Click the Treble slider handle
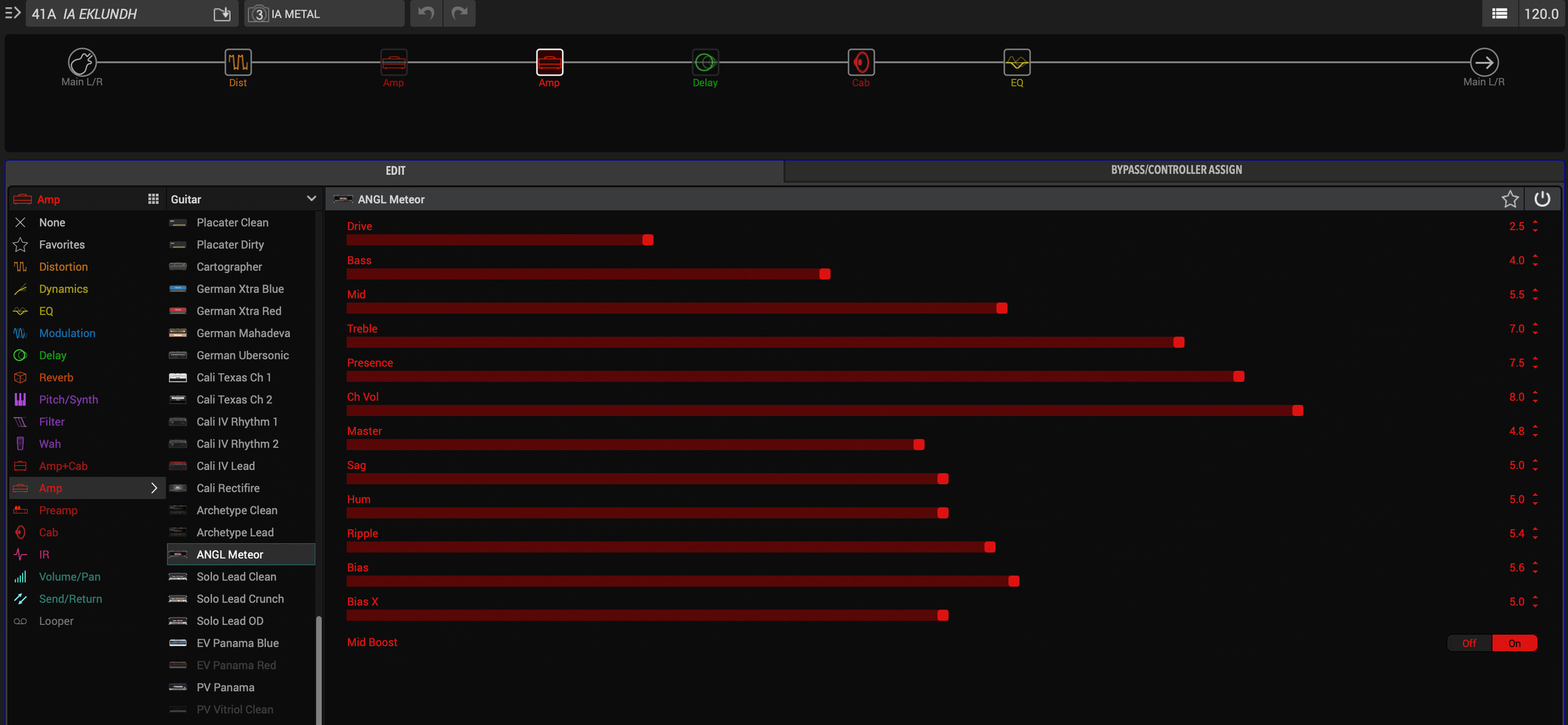This screenshot has width=1568, height=725. pos(1178,342)
